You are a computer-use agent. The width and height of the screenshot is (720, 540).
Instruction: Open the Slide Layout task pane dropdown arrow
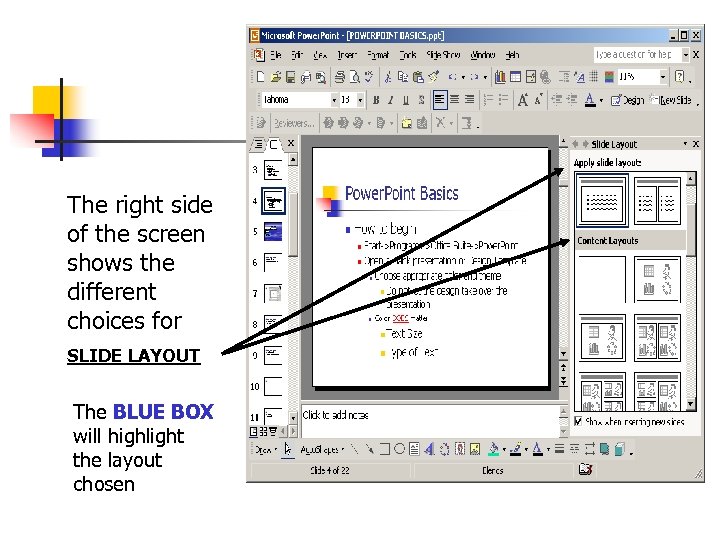click(x=685, y=144)
